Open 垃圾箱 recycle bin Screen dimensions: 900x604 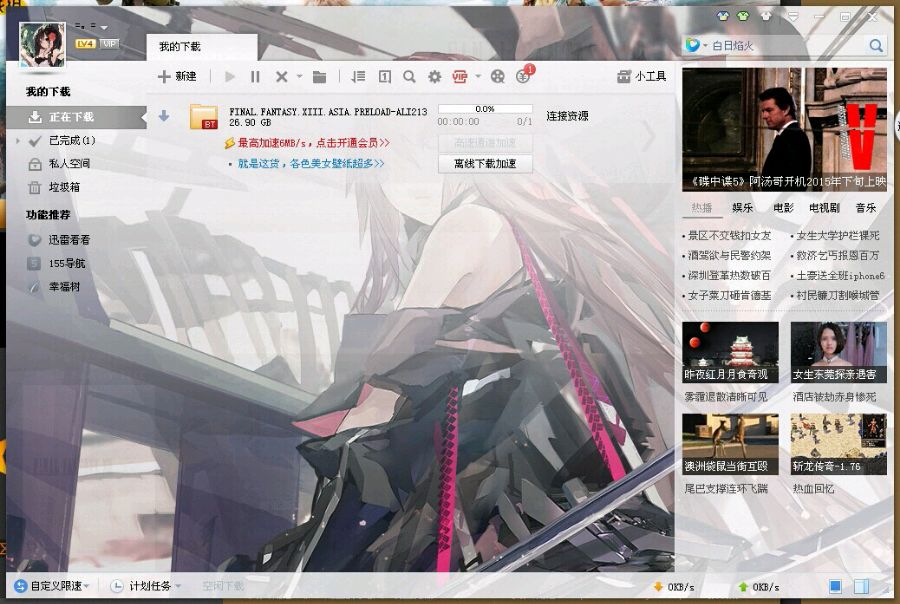[64, 187]
